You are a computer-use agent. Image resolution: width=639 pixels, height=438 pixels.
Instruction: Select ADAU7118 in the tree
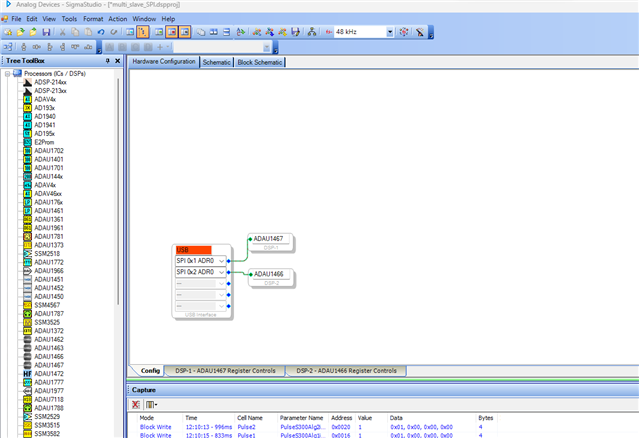point(49,399)
